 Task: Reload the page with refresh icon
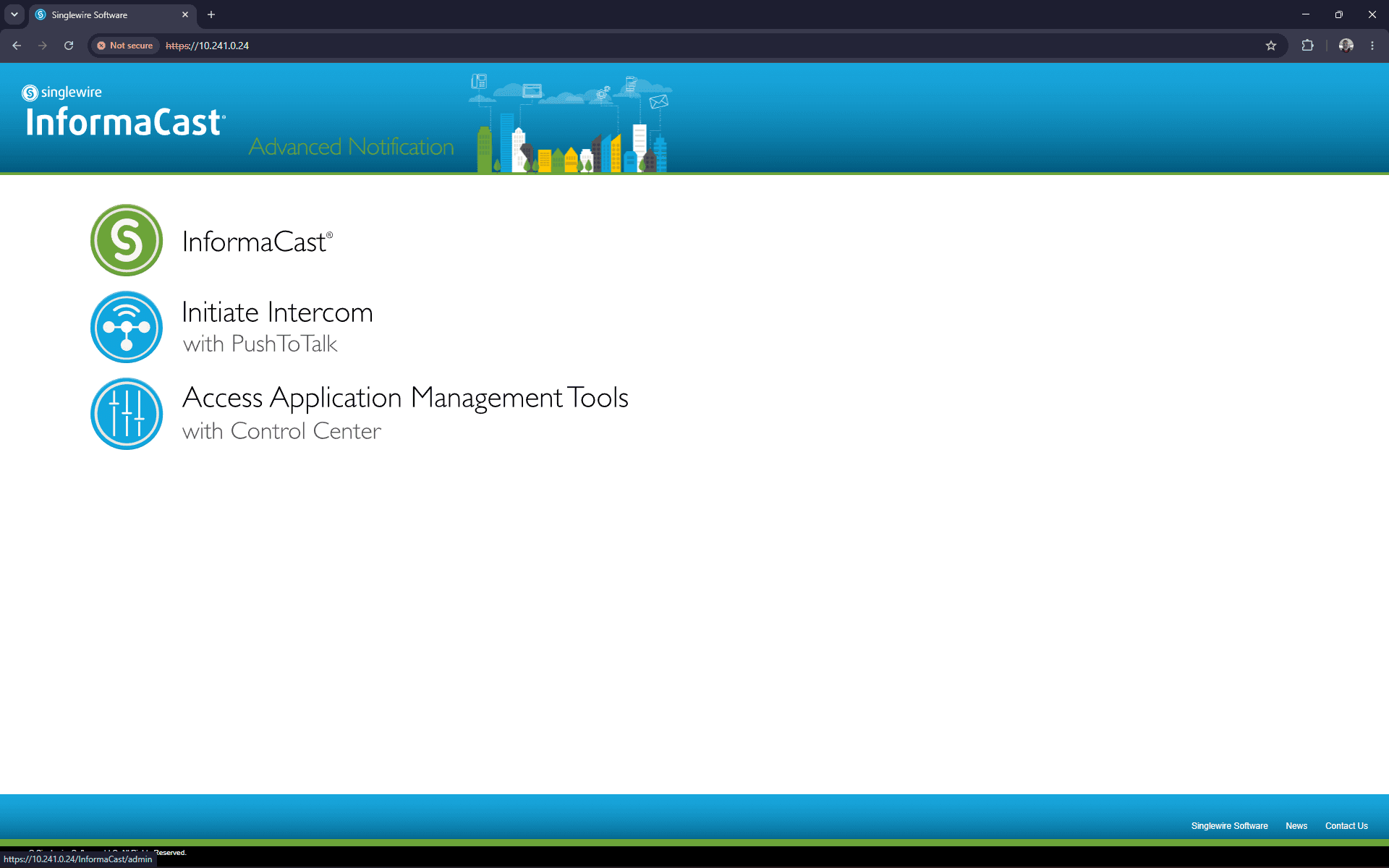(69, 46)
